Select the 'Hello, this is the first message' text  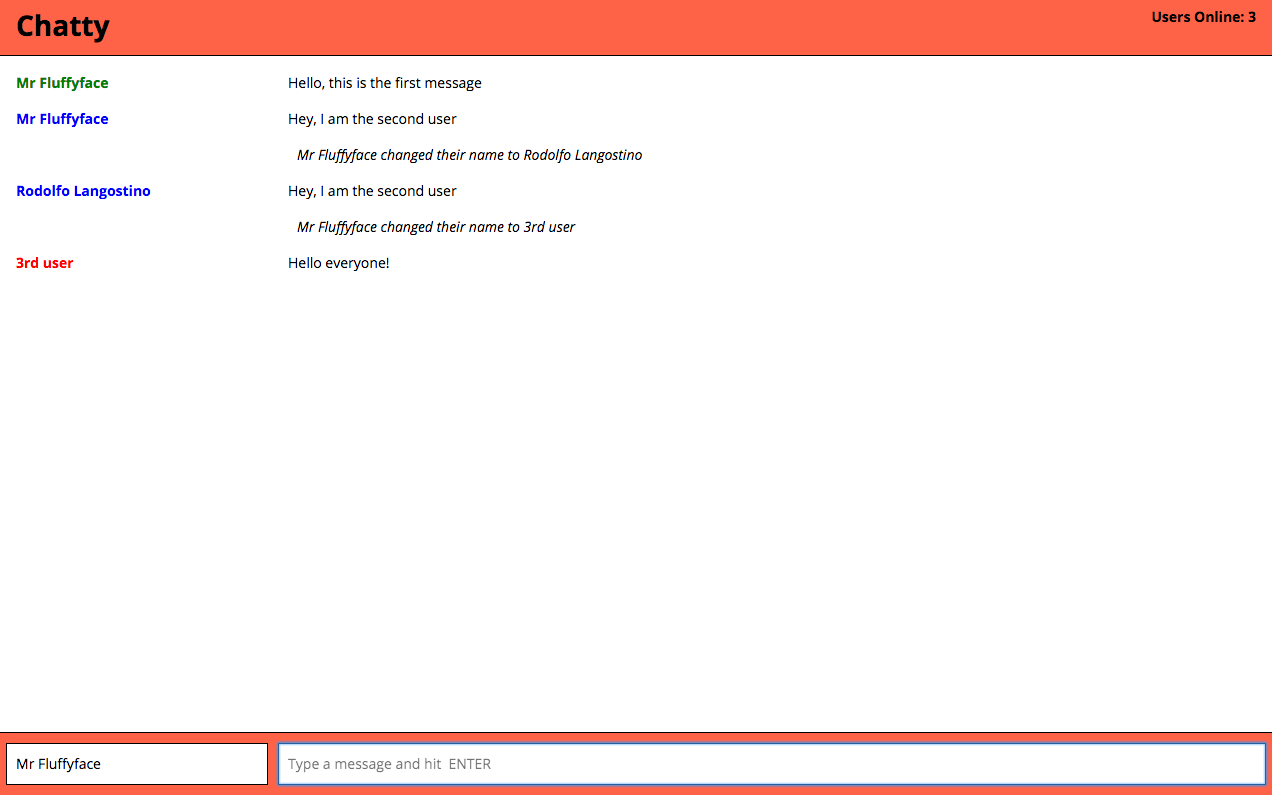[x=384, y=83]
